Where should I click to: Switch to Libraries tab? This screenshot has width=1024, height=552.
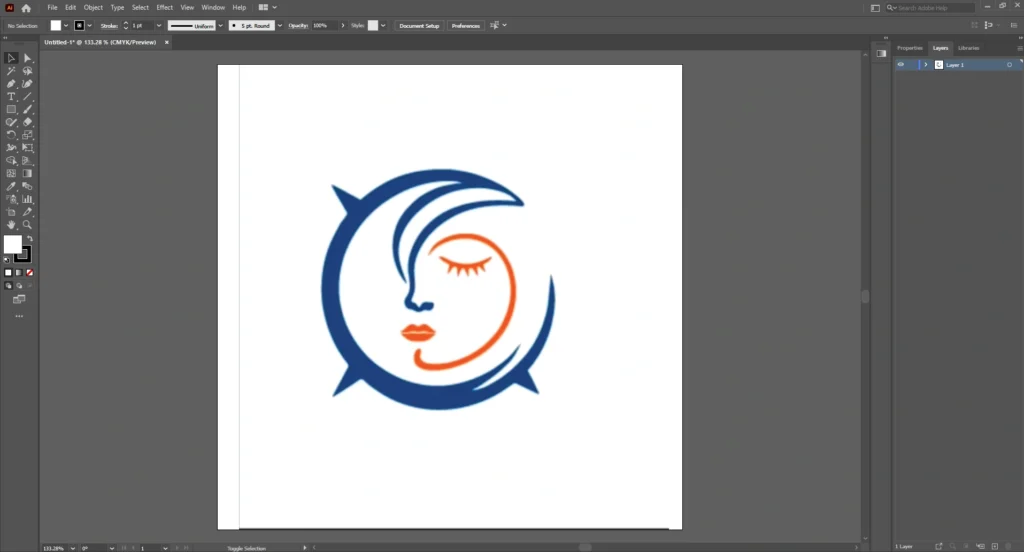coord(968,48)
